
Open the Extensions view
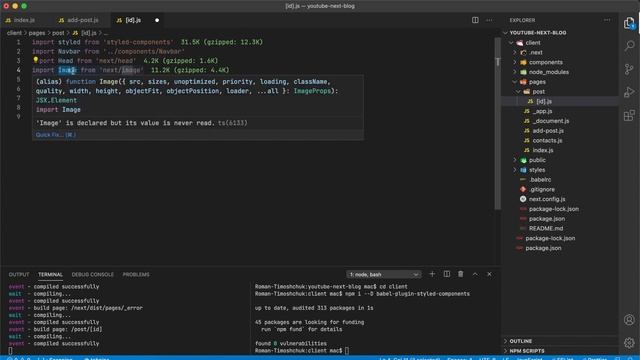coord(629,116)
